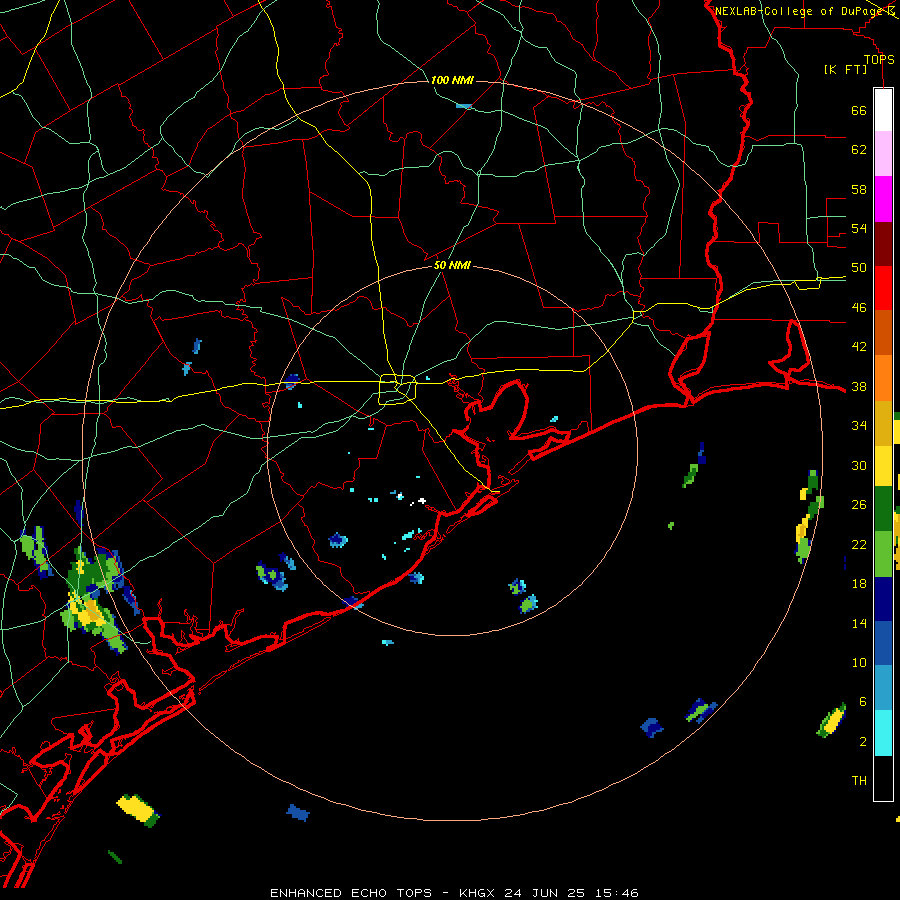Select the light pink legend color band
Screen dimensions: 900x900
pos(883,154)
